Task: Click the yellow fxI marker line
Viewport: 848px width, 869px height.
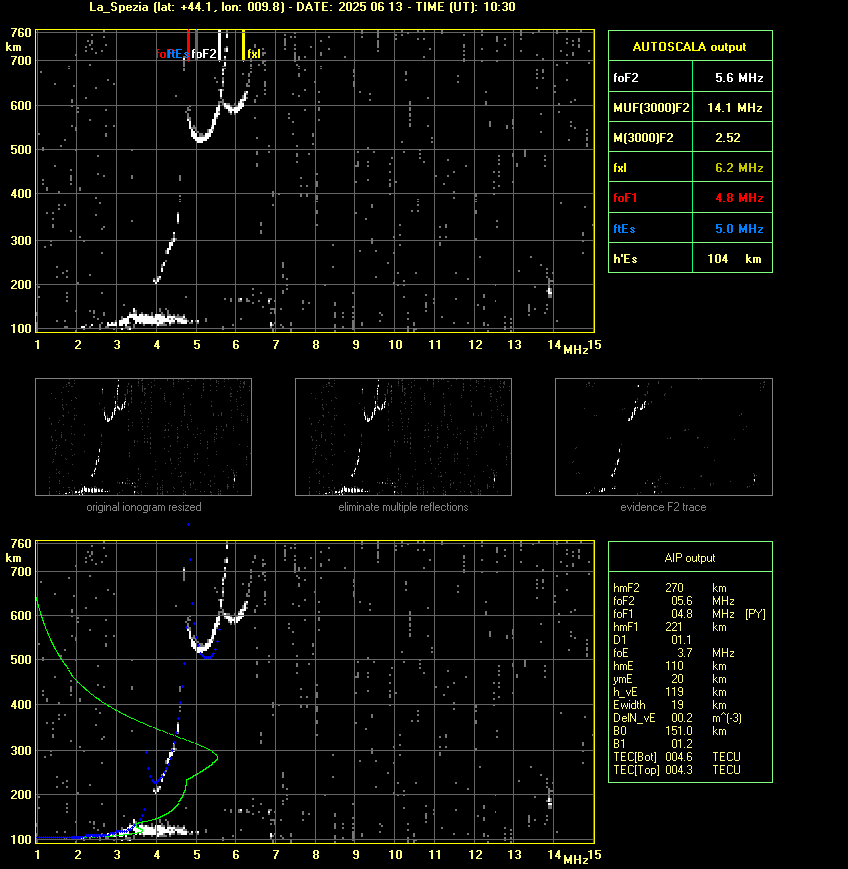Action: [243, 45]
